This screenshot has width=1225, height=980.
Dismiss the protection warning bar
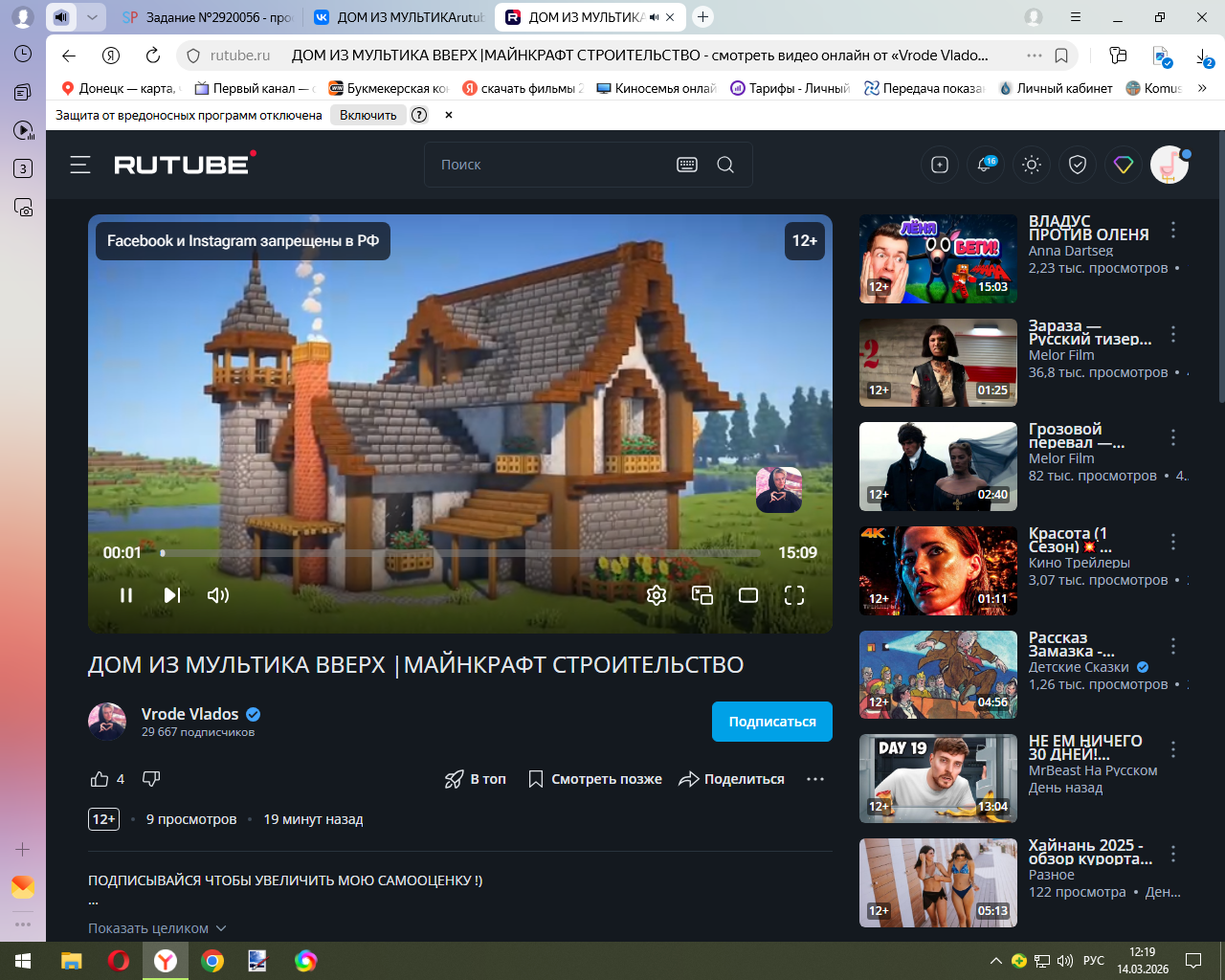[x=449, y=115]
